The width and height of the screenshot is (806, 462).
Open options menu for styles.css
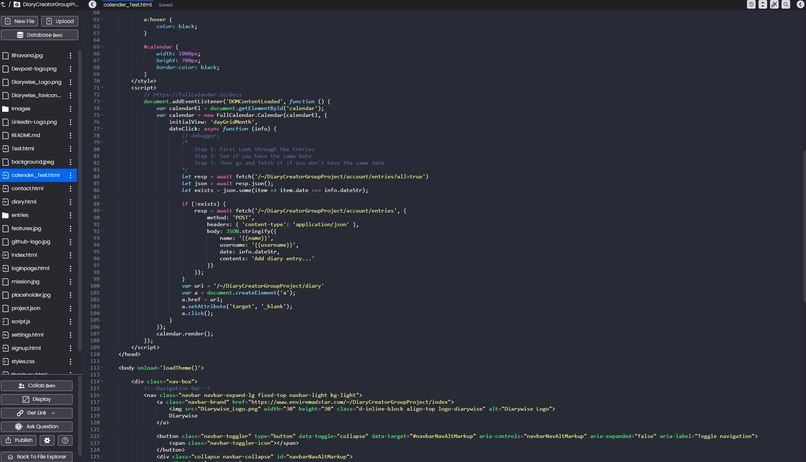point(70,362)
